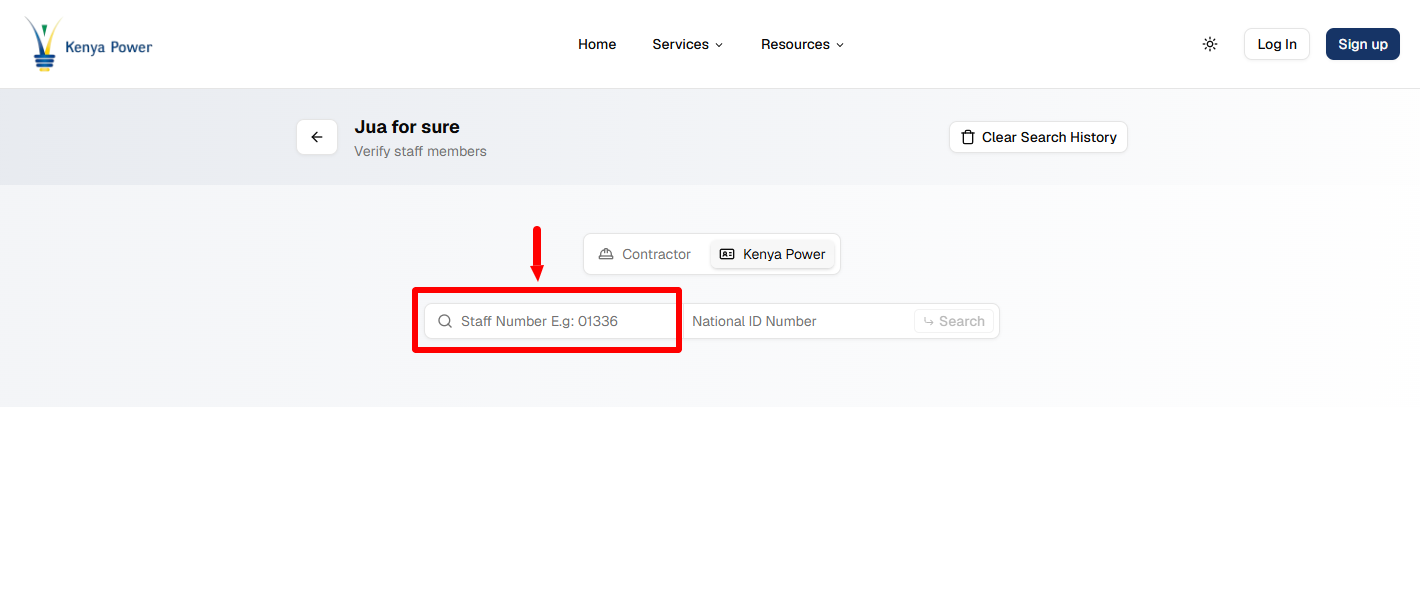
Task: Select the Kenya Power tab
Action: coord(772,254)
